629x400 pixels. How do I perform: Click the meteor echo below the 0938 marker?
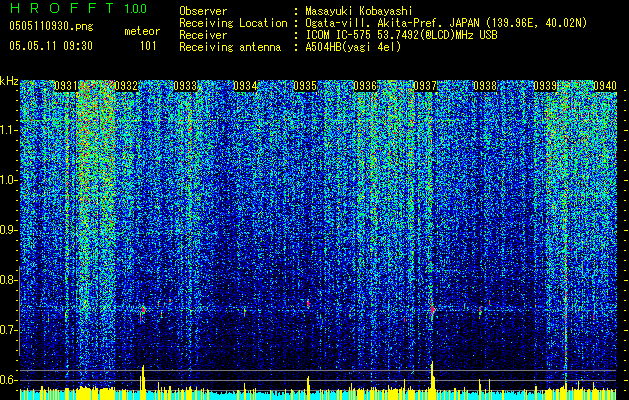click(480, 310)
